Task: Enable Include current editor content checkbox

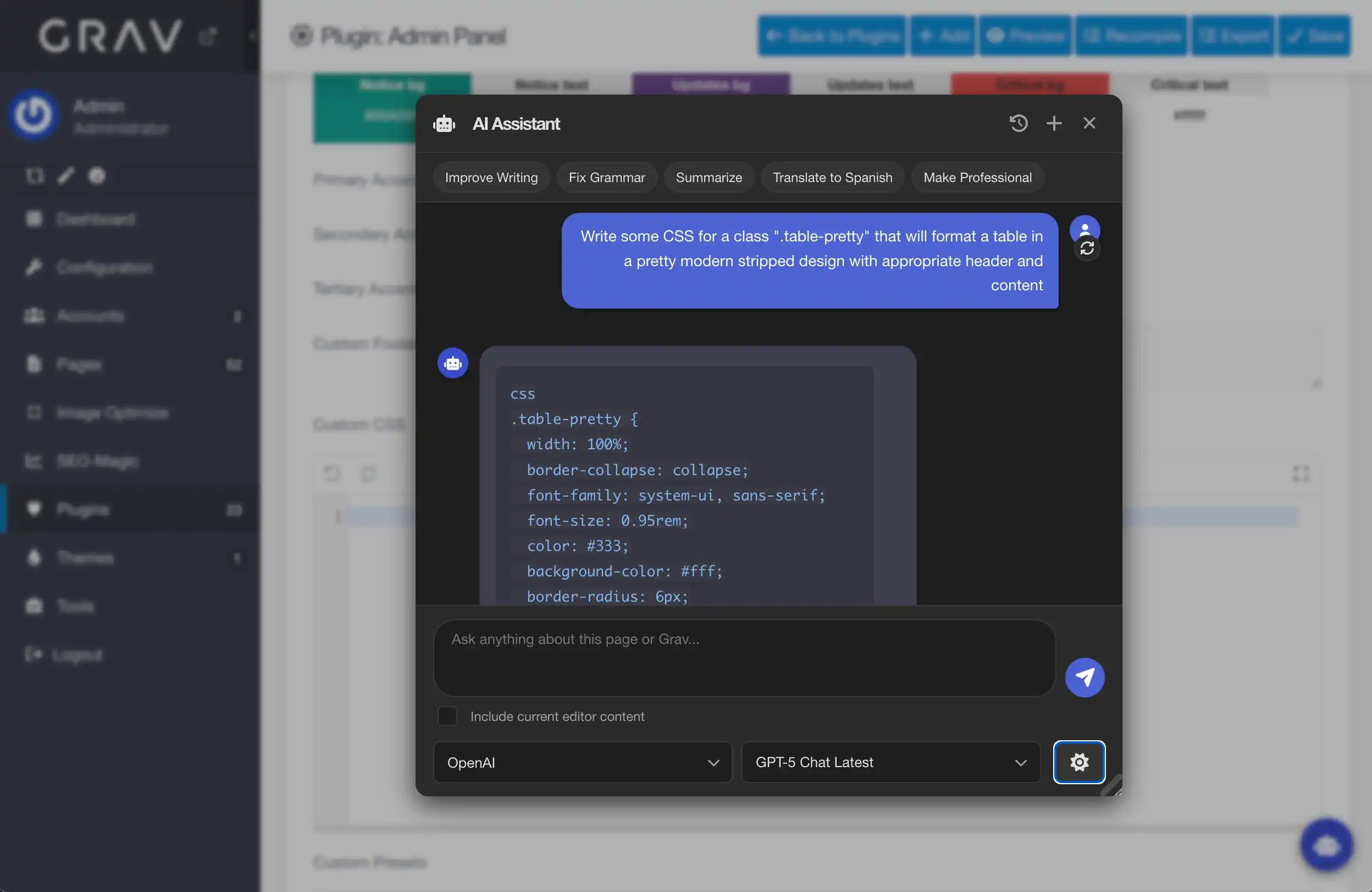Action: [447, 716]
